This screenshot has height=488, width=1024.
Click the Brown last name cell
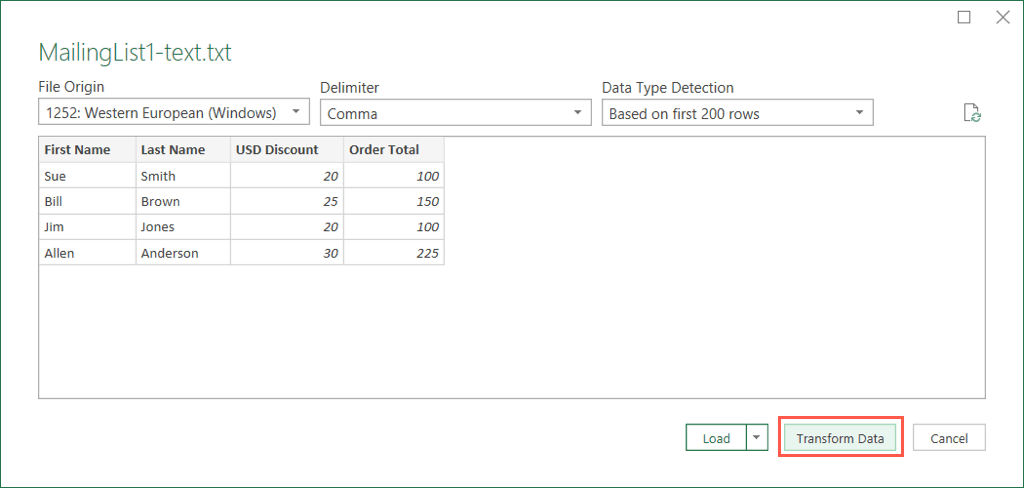(x=183, y=201)
